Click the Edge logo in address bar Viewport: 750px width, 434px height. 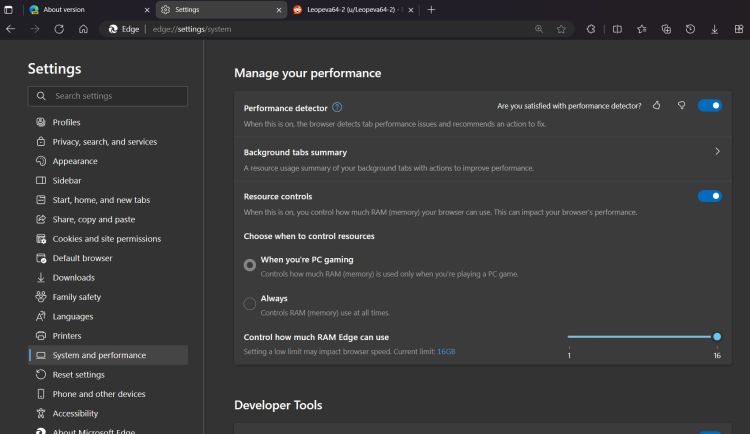tap(113, 29)
